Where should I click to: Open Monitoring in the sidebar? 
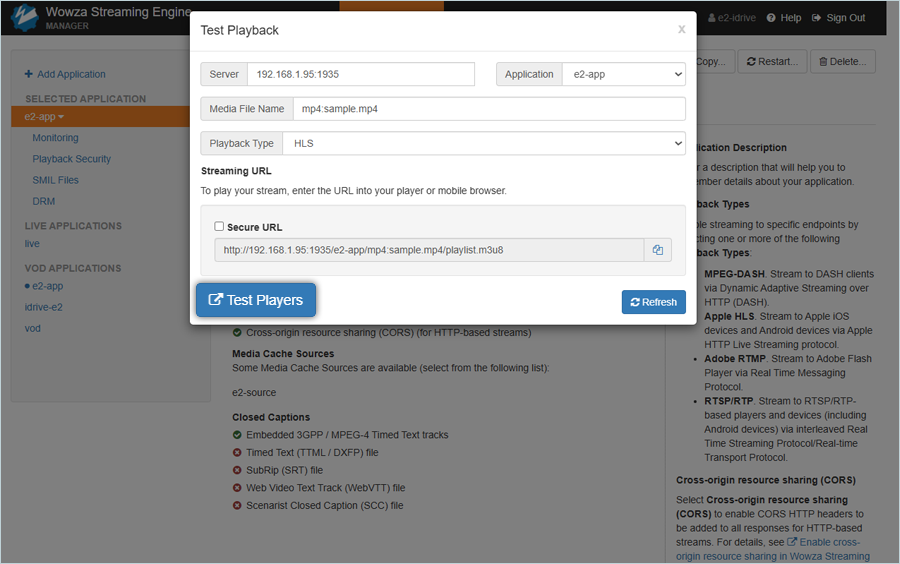[x=55, y=138]
